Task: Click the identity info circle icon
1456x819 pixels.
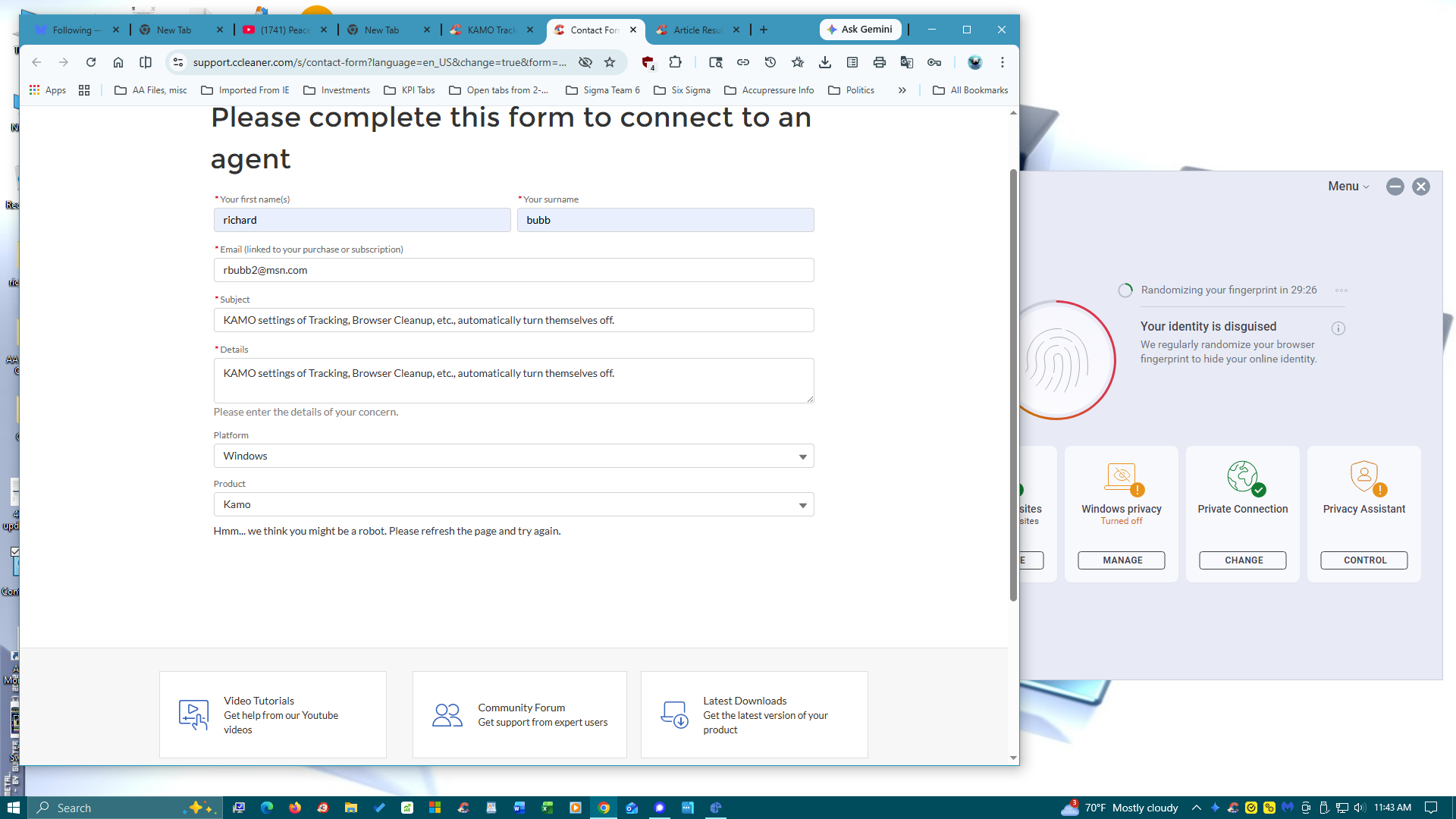Action: (x=1338, y=328)
